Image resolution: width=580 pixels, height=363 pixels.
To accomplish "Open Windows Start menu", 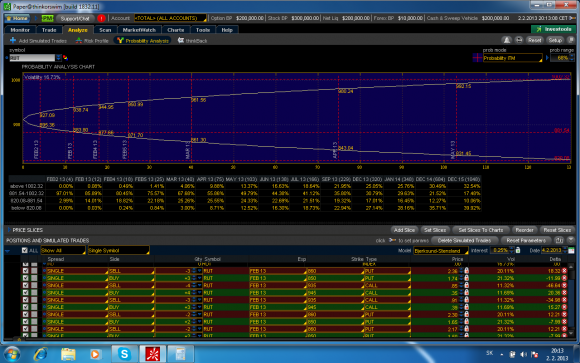I will (12, 354).
